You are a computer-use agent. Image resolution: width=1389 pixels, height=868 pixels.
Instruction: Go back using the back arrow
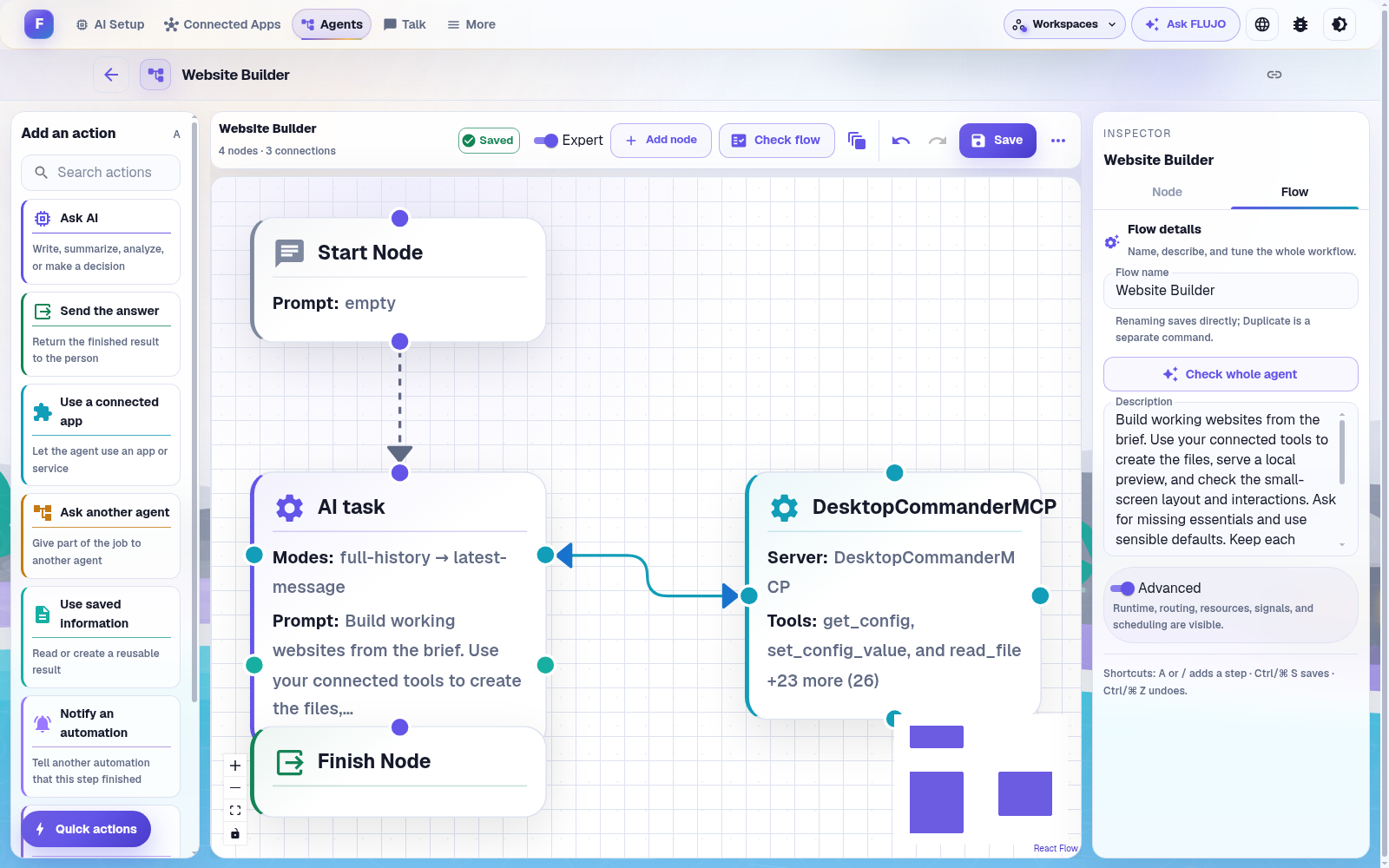point(111,75)
